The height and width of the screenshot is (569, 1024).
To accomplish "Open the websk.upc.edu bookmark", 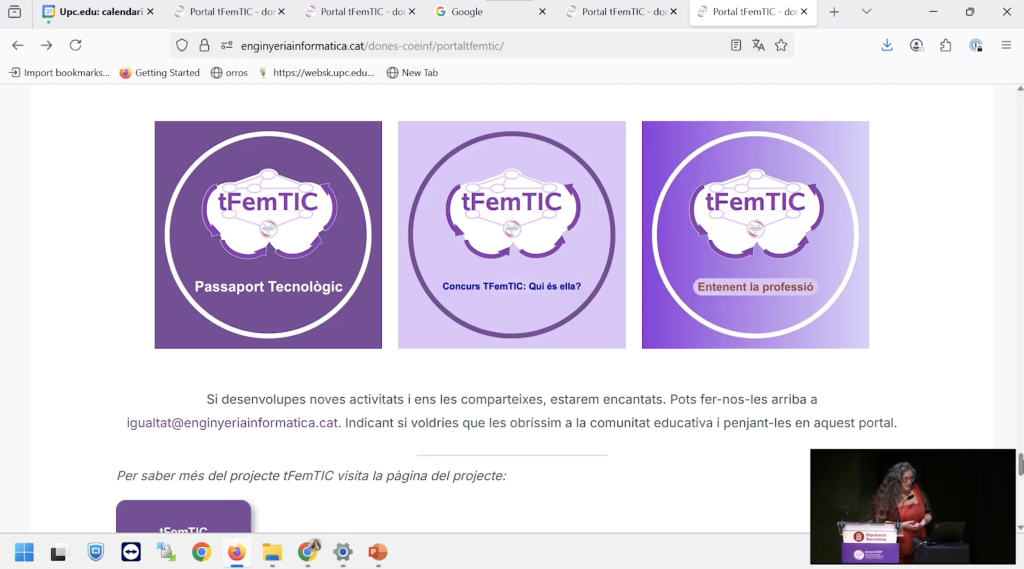I will 317,73.
